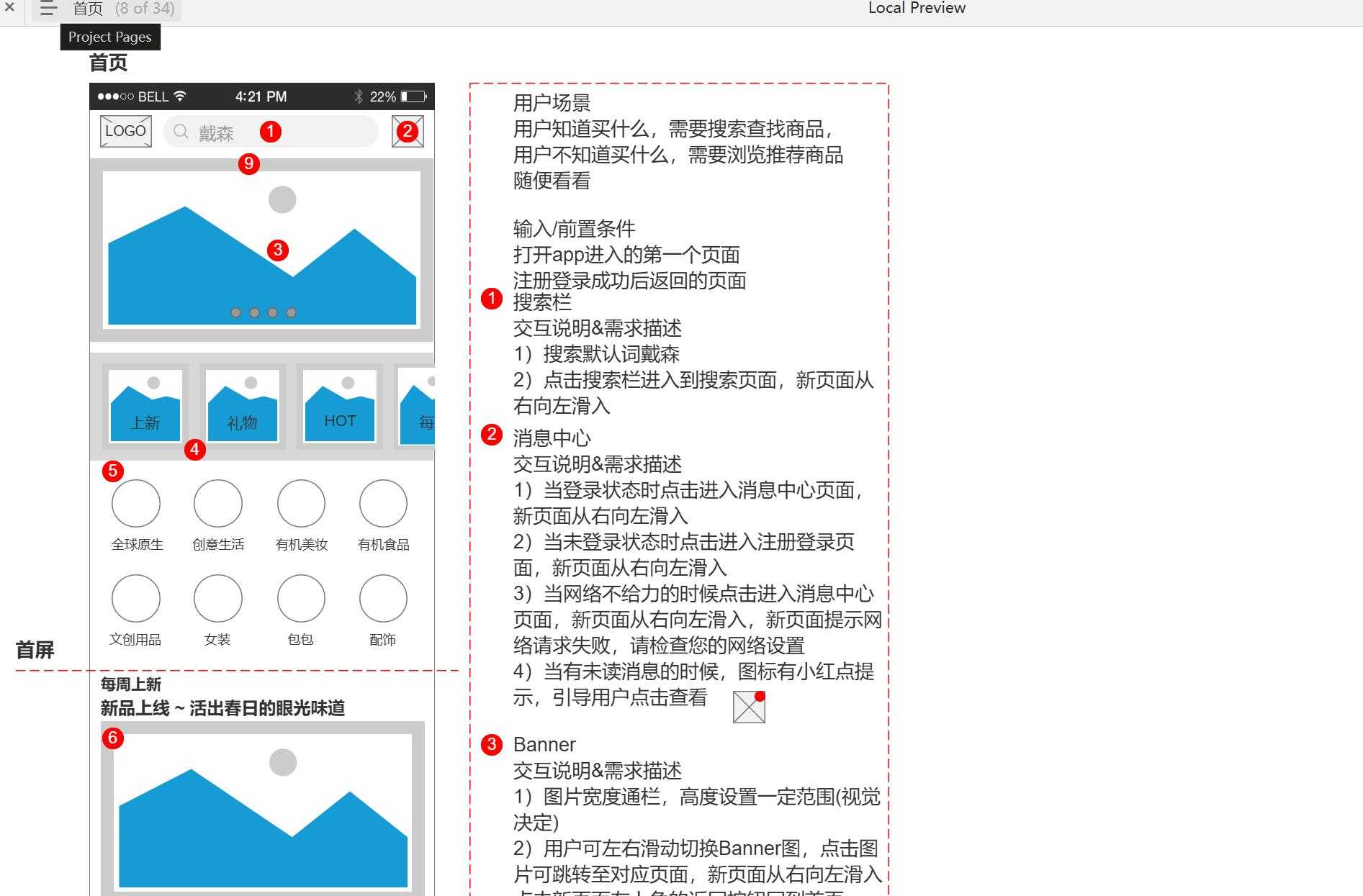The image size is (1363, 896).
Task: Click the red annotation marker 9
Action: tap(248, 163)
